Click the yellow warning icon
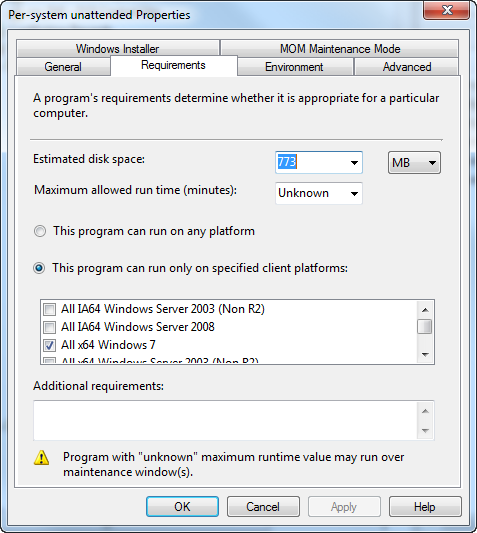This screenshot has width=477, height=533. (41, 458)
